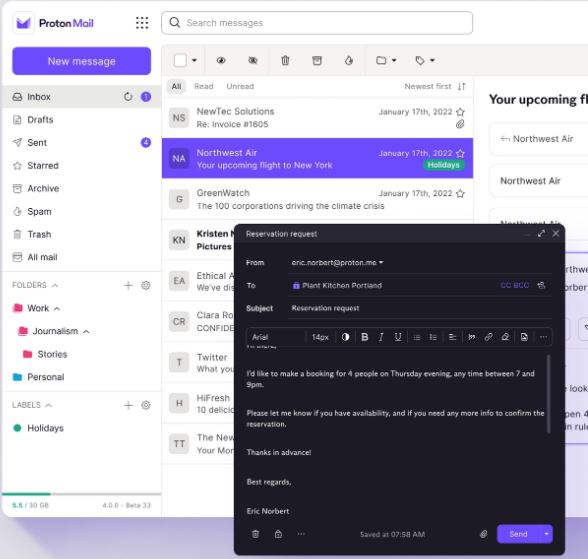Move selected messages to trash in toolbar
588x559 pixels.
click(x=285, y=60)
